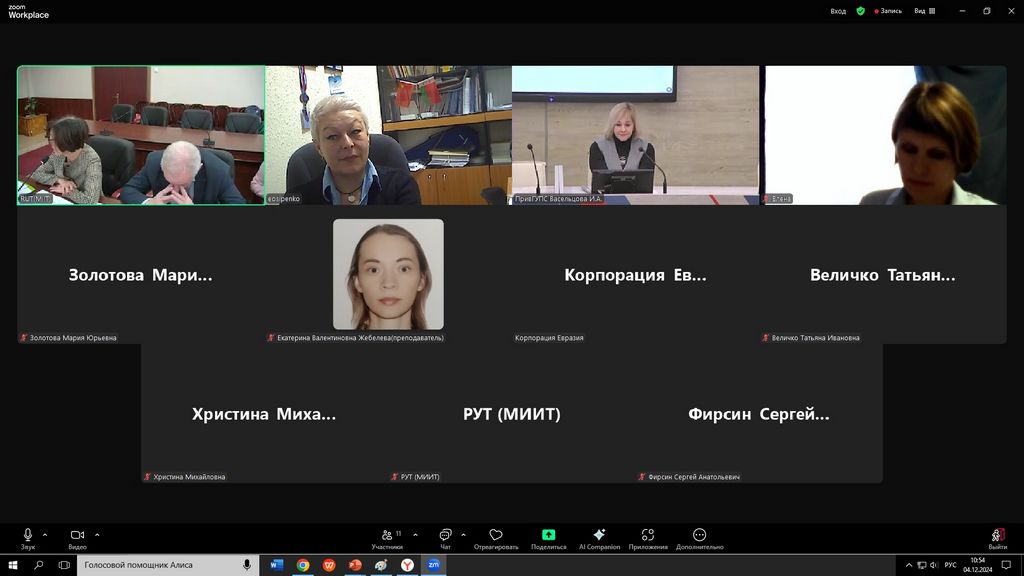
Task: Select Екатерина Жебелева participant photo tile
Action: coord(388,274)
